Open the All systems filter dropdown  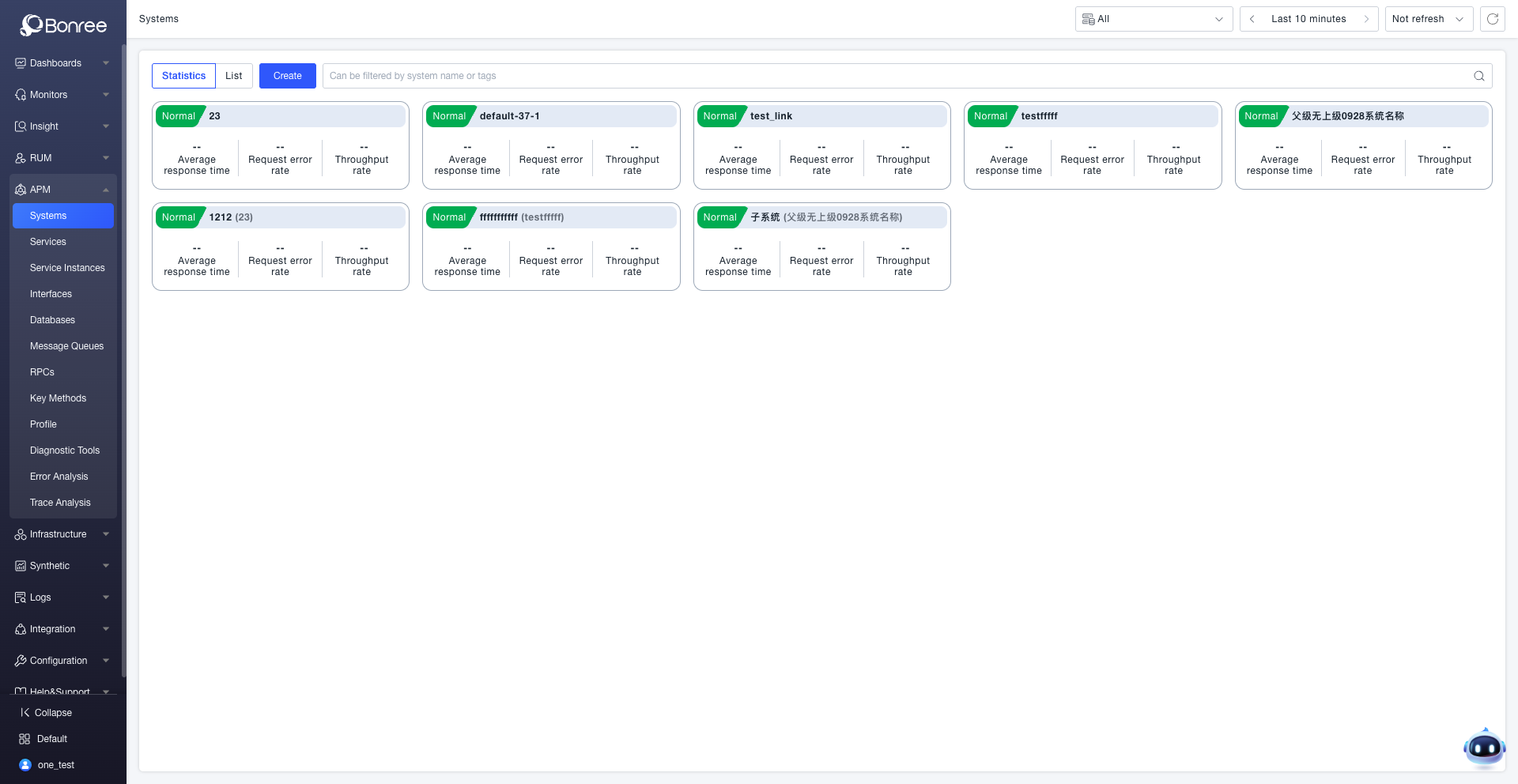[x=1153, y=19]
